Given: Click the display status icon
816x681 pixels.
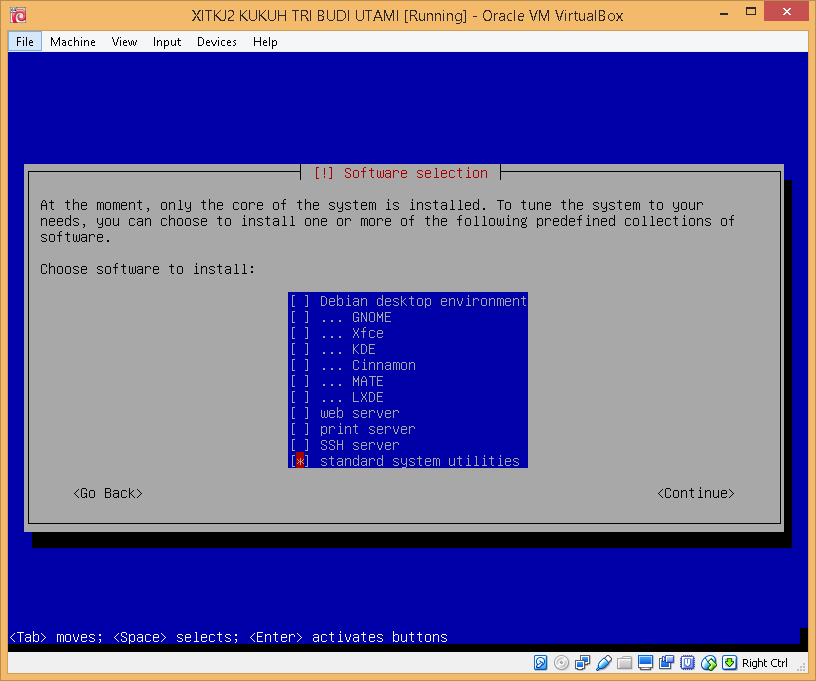Looking at the screenshot, I should (x=645, y=663).
